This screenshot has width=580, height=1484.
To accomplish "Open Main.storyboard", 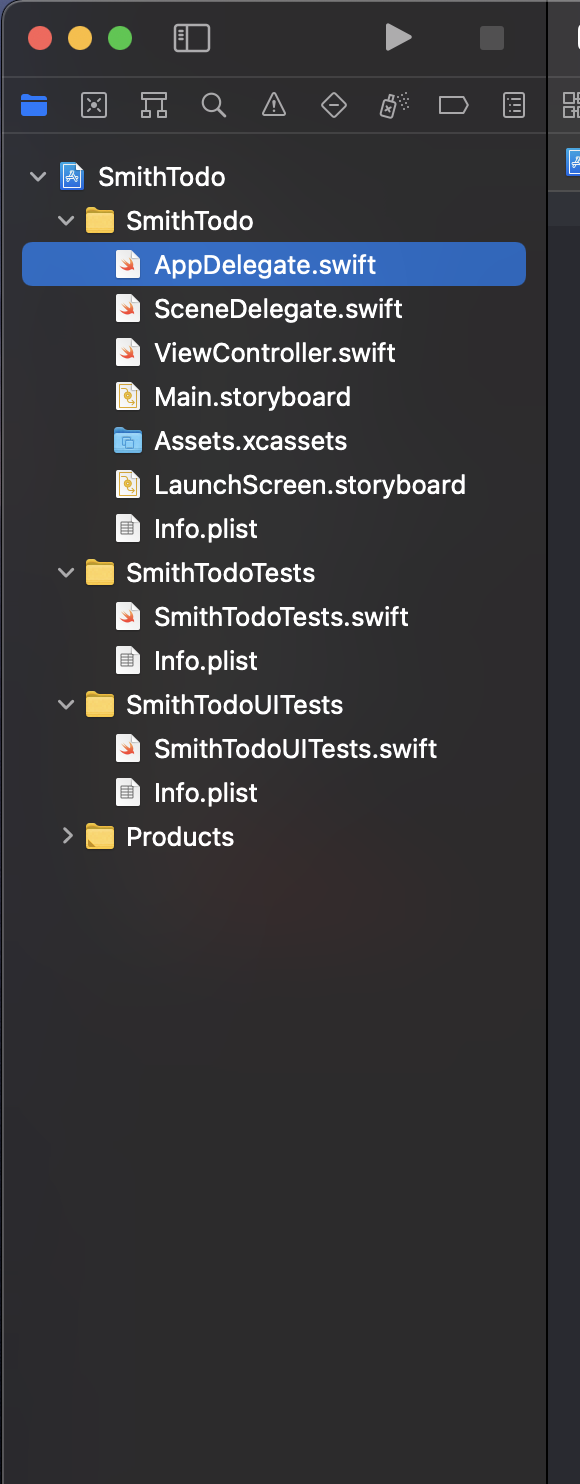I will (x=252, y=397).
